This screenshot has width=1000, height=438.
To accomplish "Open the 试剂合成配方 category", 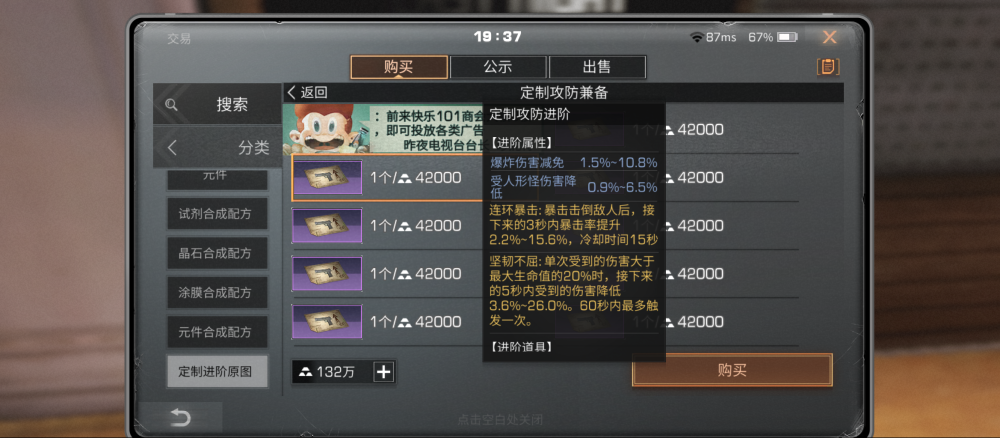I will click(x=217, y=214).
